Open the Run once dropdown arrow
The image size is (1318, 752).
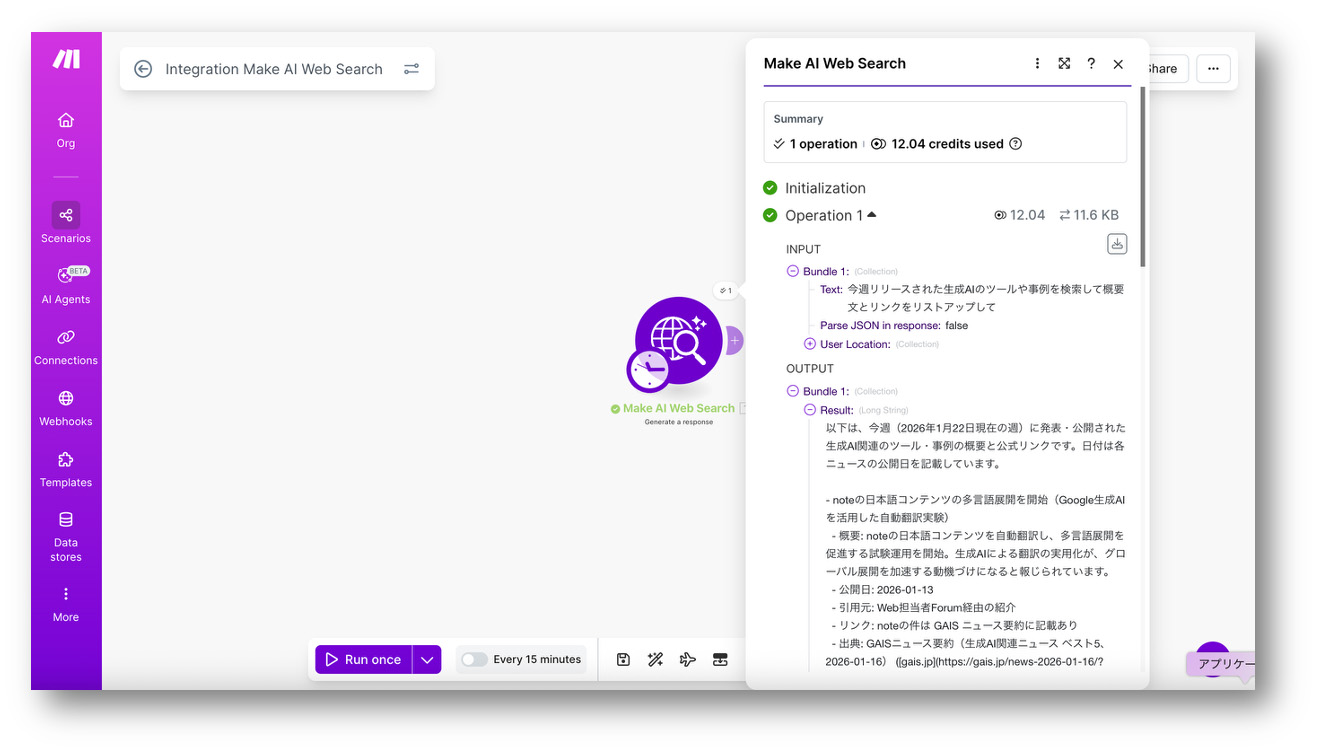pos(427,659)
